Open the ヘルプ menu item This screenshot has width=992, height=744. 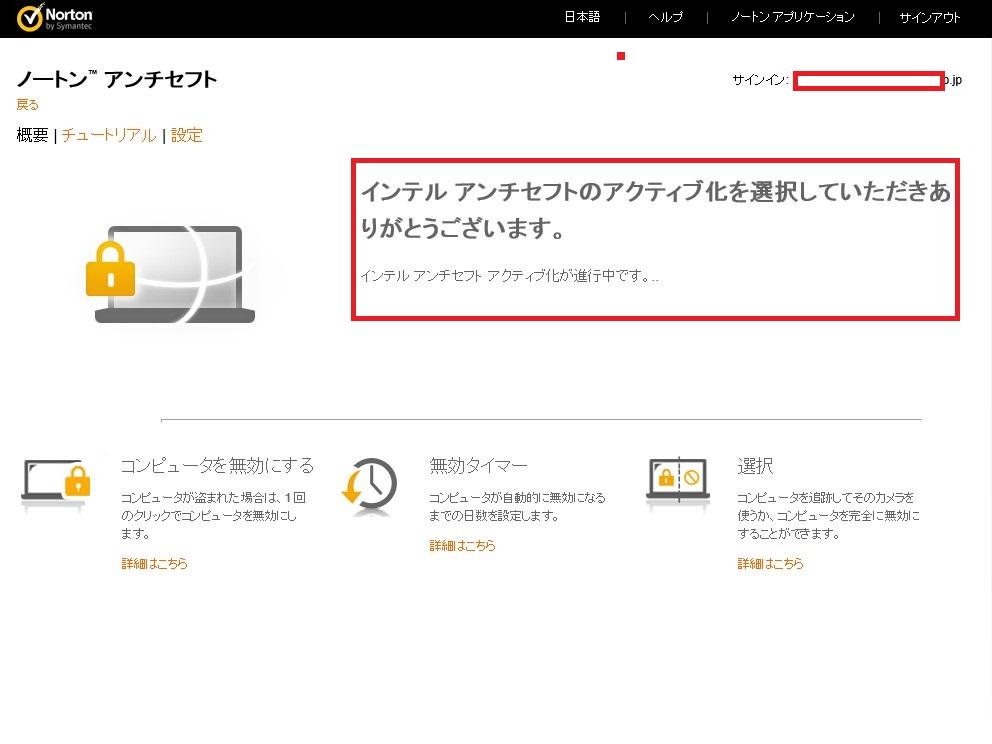pos(666,17)
